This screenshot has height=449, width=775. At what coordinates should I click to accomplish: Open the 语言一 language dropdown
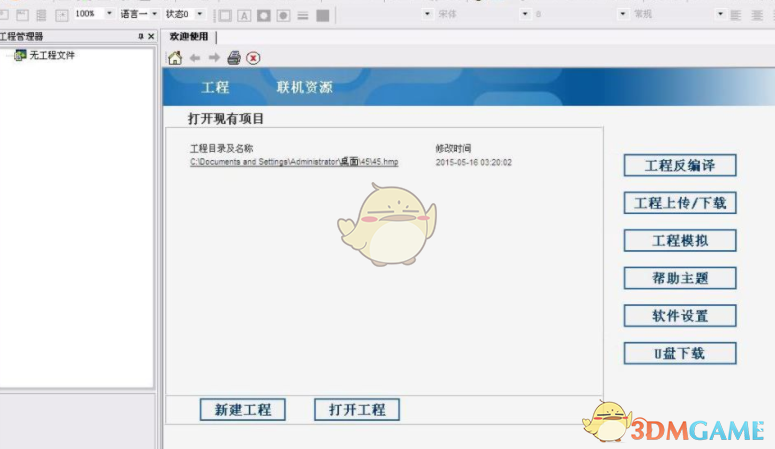pos(155,14)
